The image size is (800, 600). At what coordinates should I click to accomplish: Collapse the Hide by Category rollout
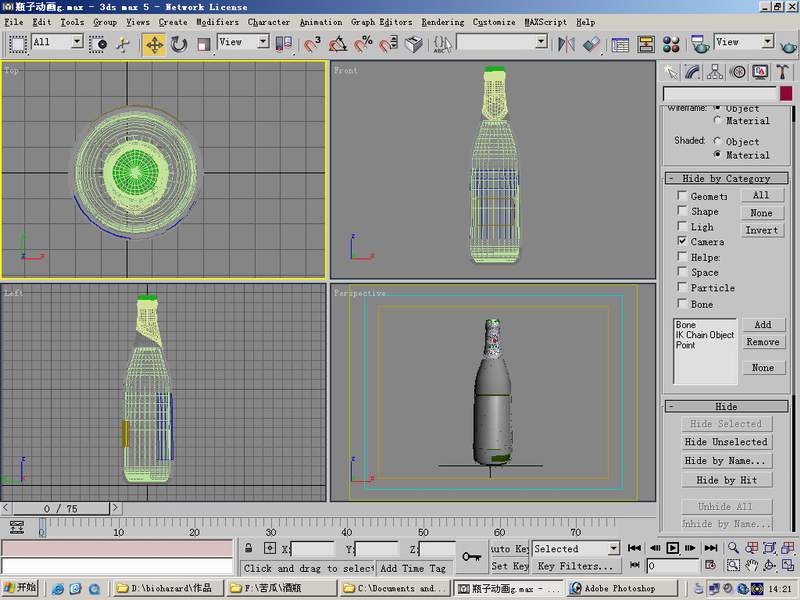click(726, 178)
